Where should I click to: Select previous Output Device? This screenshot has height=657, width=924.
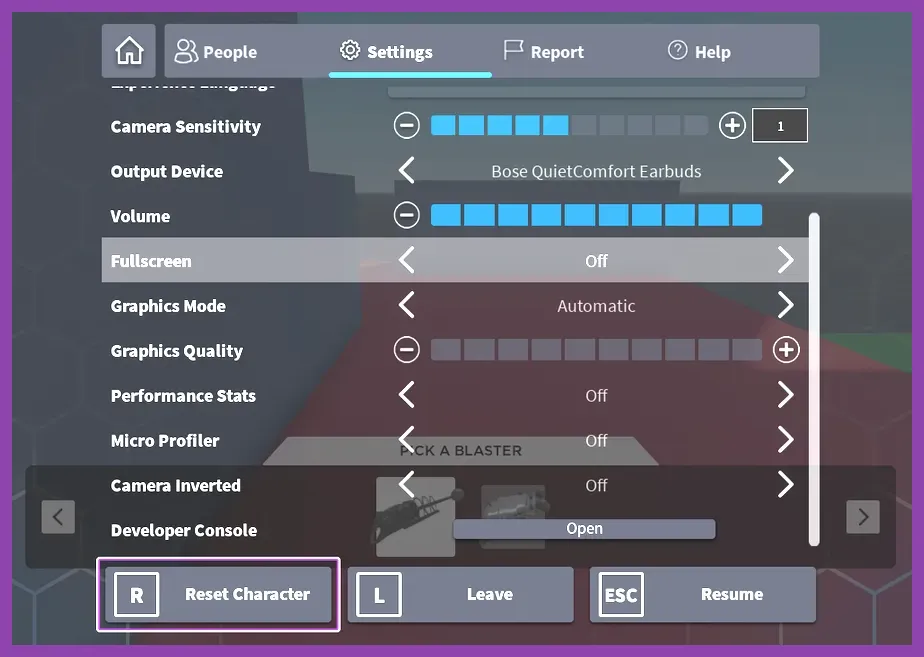click(407, 171)
